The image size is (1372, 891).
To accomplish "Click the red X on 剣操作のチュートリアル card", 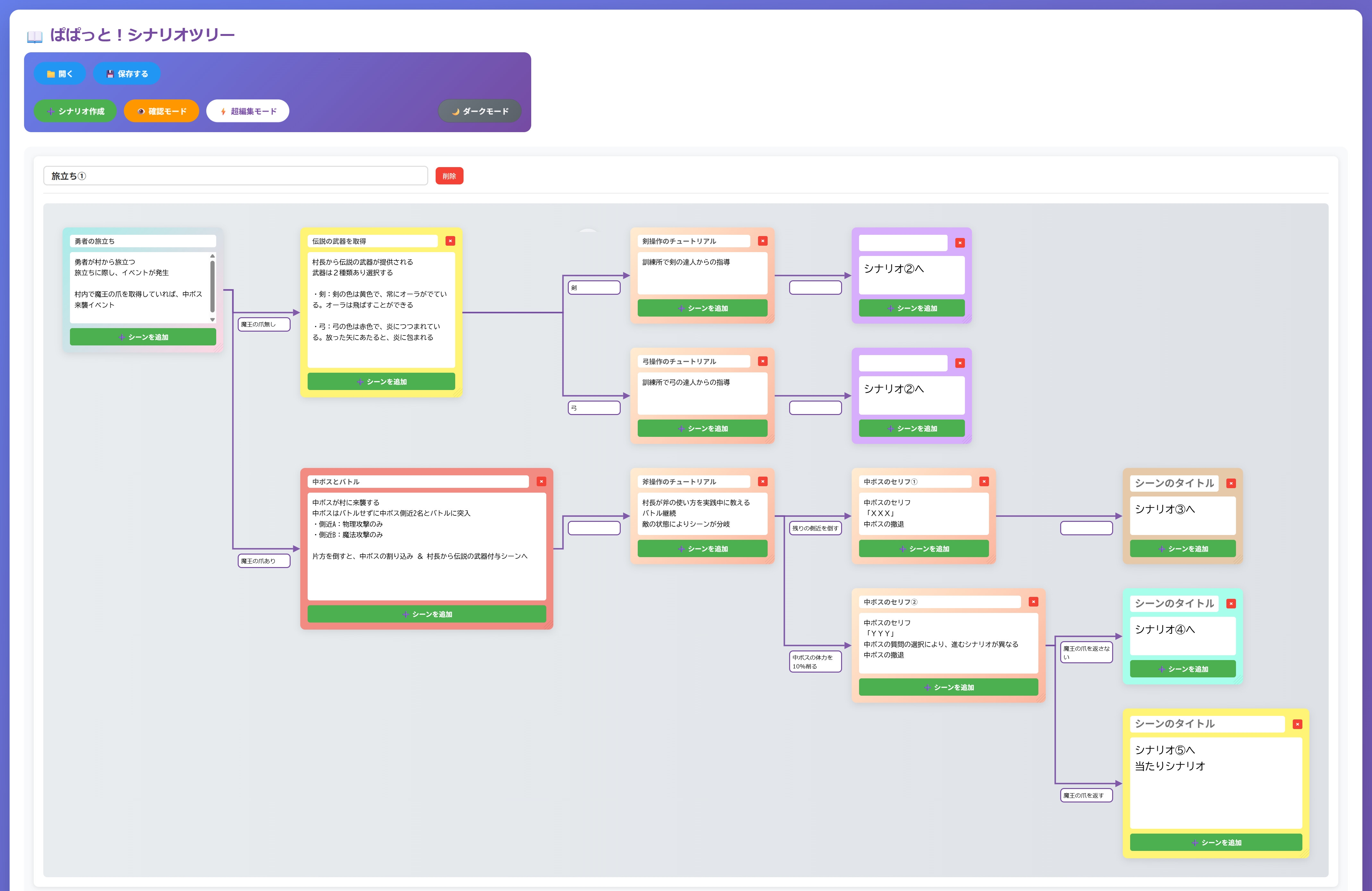I will coord(762,241).
